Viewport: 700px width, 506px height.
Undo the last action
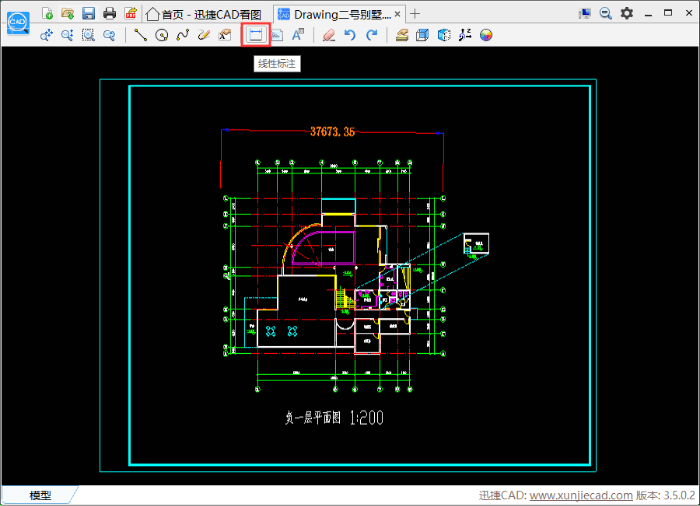click(x=350, y=35)
